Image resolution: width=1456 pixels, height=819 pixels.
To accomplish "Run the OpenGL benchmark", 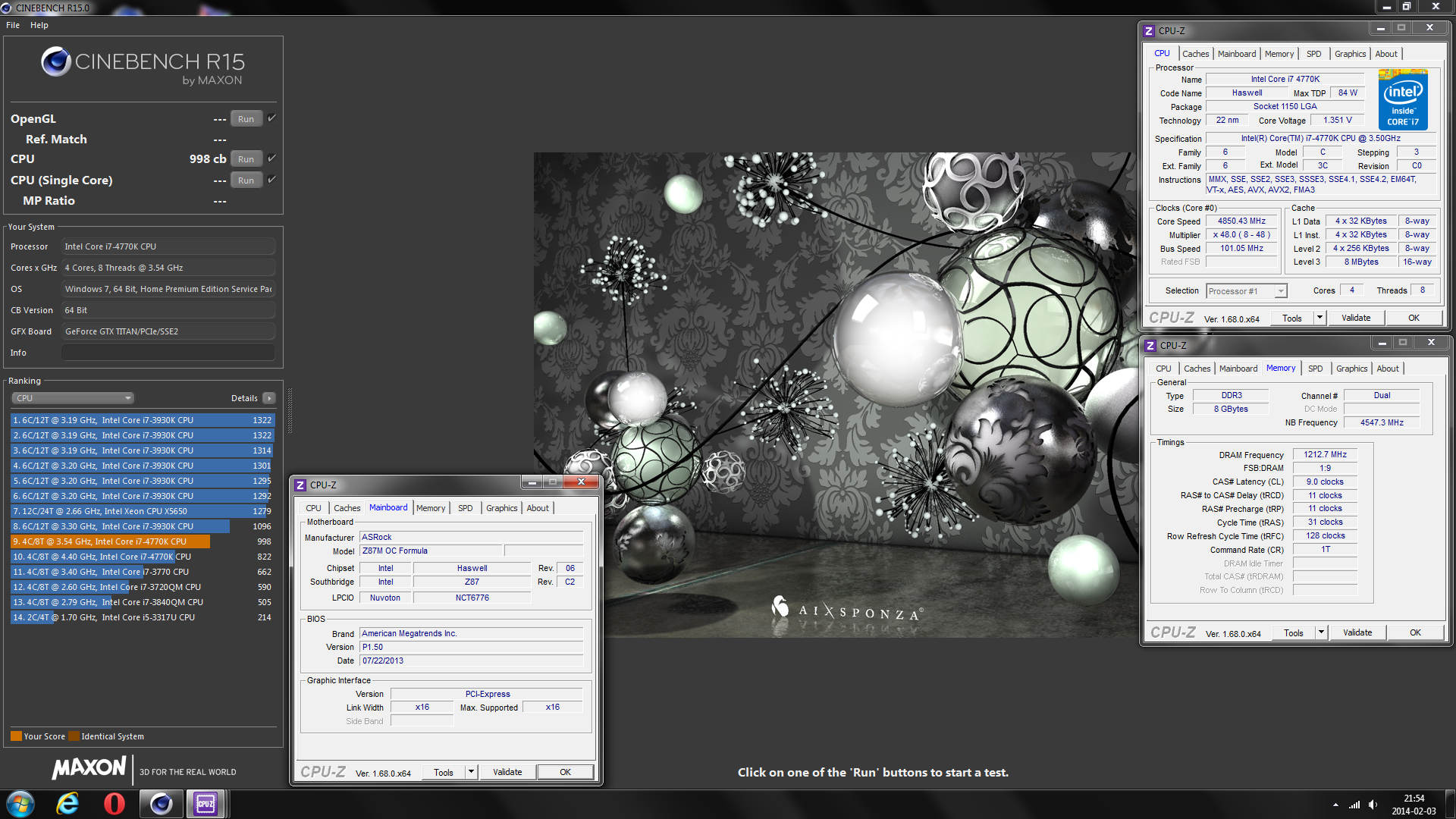I will coord(246,119).
